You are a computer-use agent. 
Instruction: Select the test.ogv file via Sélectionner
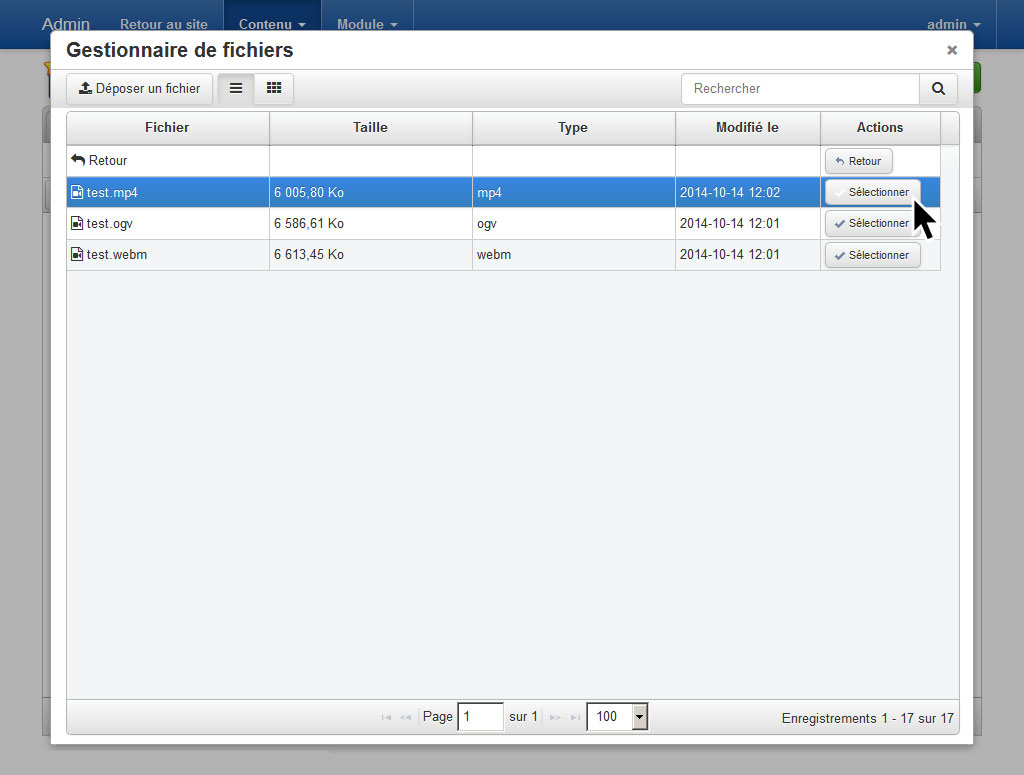pos(872,224)
